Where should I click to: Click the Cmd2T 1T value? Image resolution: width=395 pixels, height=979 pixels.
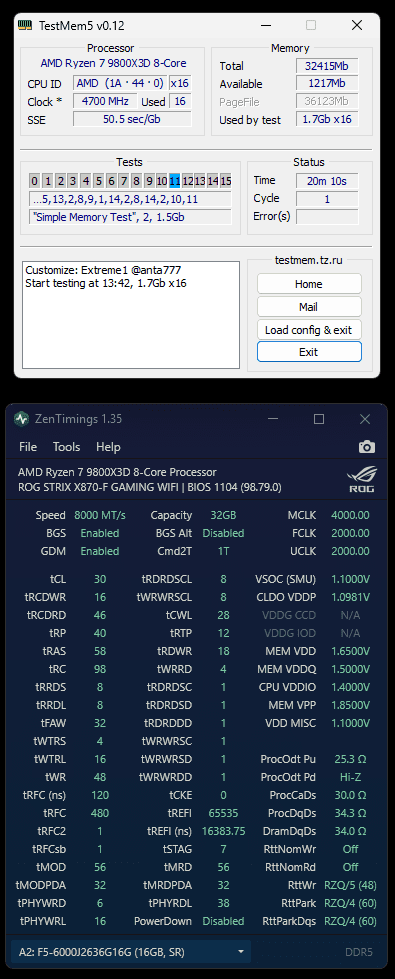click(223, 551)
